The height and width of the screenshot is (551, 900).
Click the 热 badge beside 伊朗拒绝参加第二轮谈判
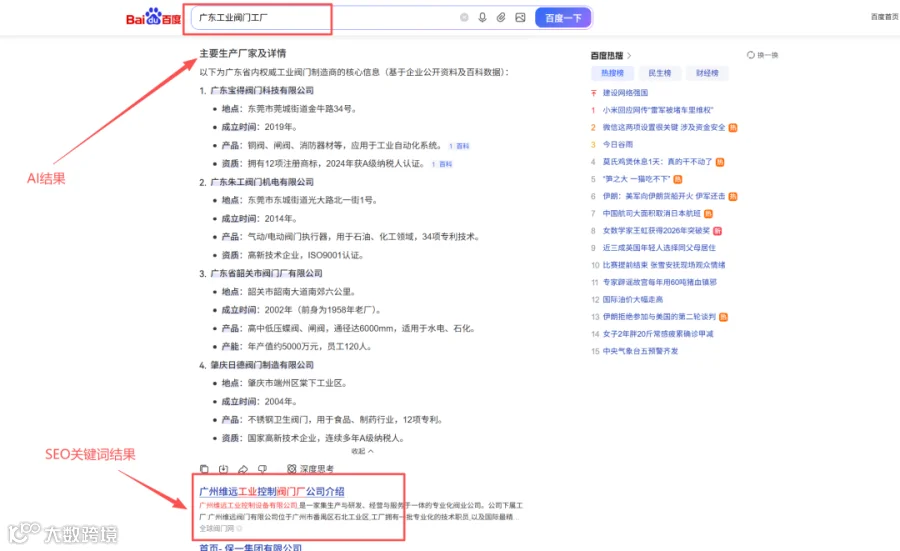tap(723, 317)
